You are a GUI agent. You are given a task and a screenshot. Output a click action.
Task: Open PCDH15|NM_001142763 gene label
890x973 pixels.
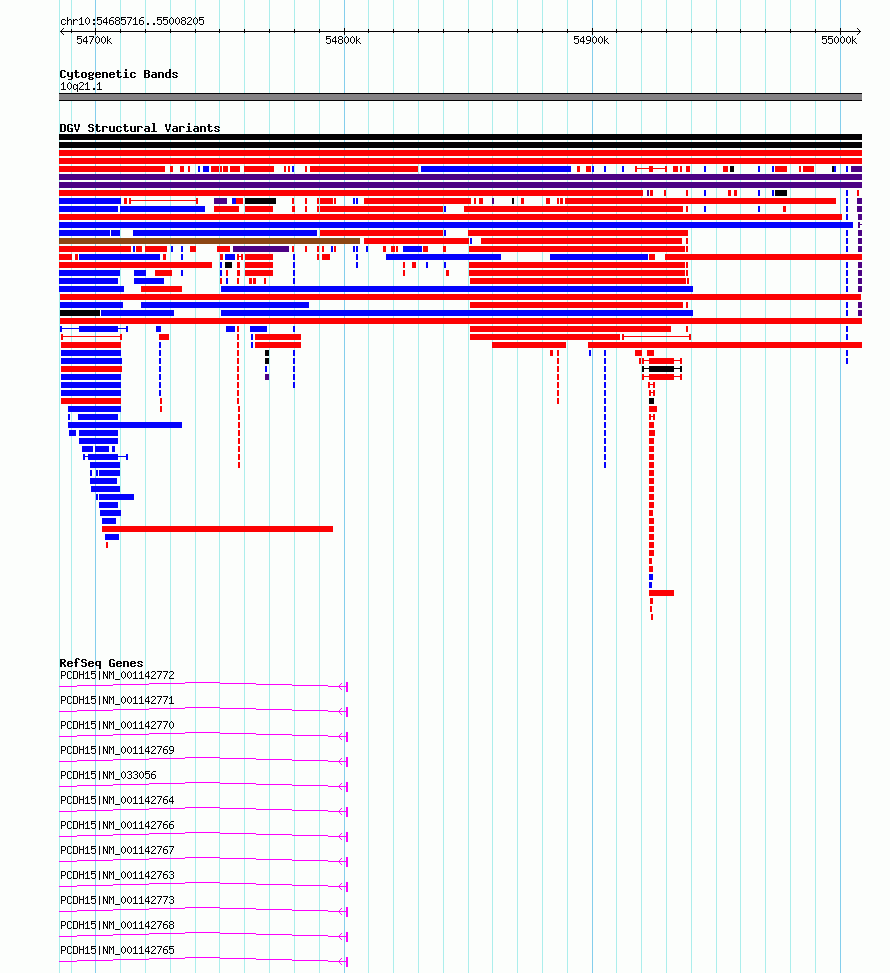pyautogui.click(x=117, y=875)
